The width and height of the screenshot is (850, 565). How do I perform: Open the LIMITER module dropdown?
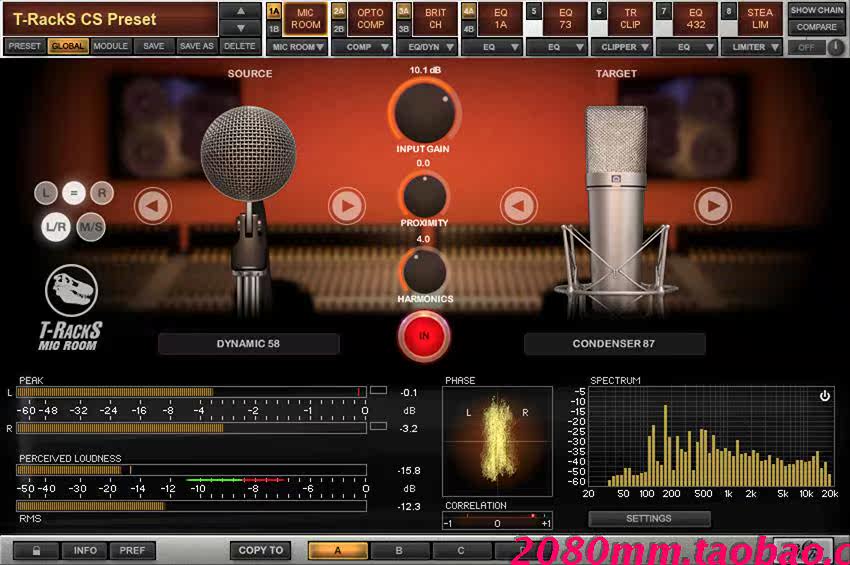pos(752,47)
